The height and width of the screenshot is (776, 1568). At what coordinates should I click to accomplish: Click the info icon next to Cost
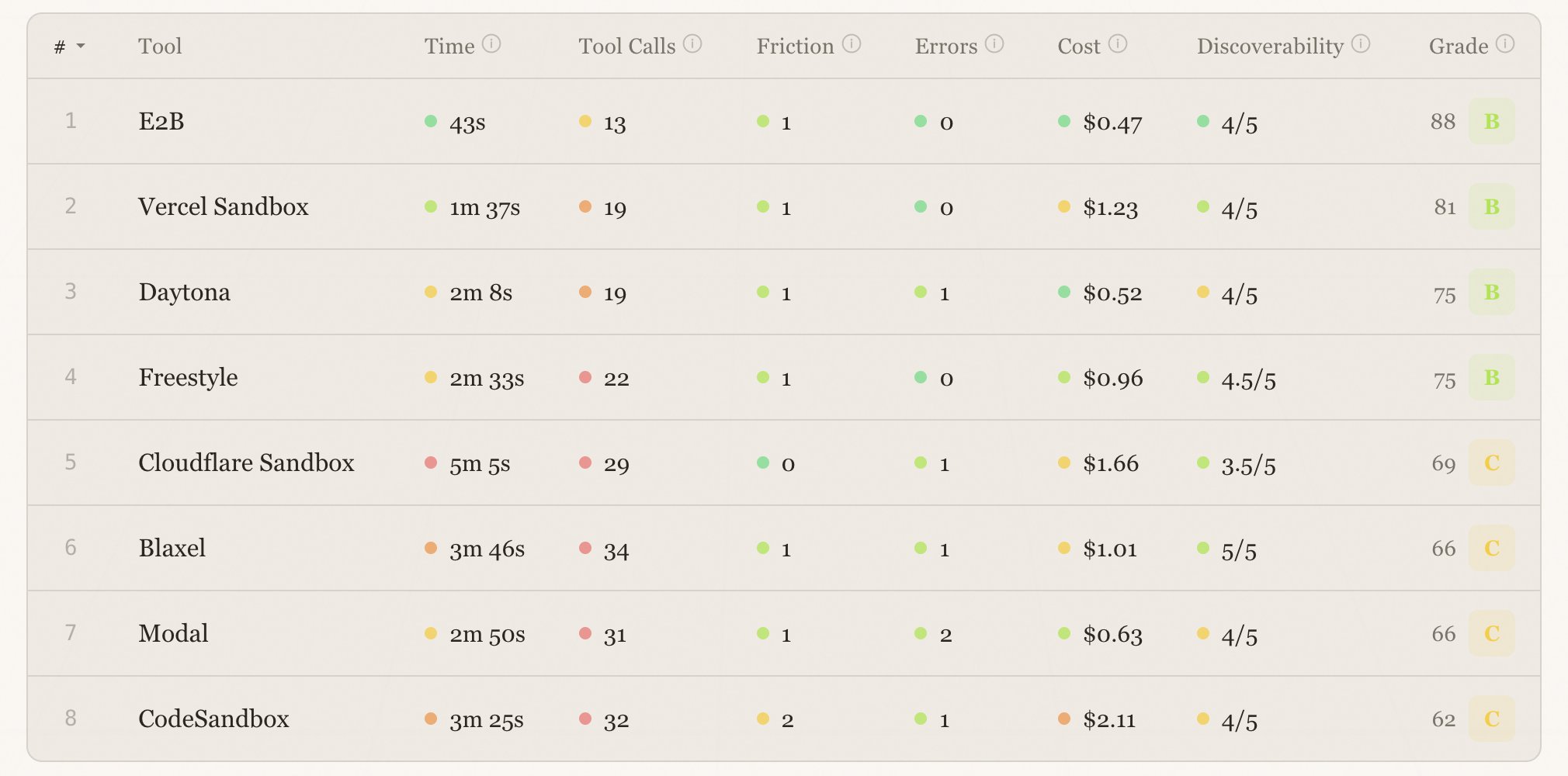1119,45
